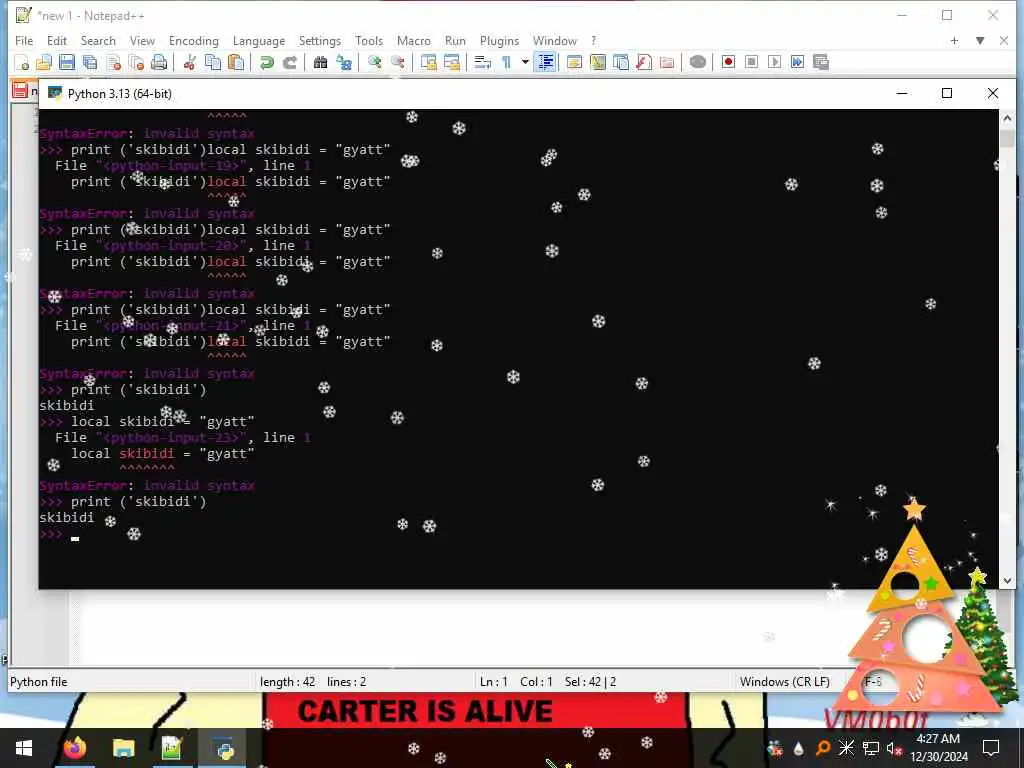Start macro recording with red circle

tap(728, 63)
